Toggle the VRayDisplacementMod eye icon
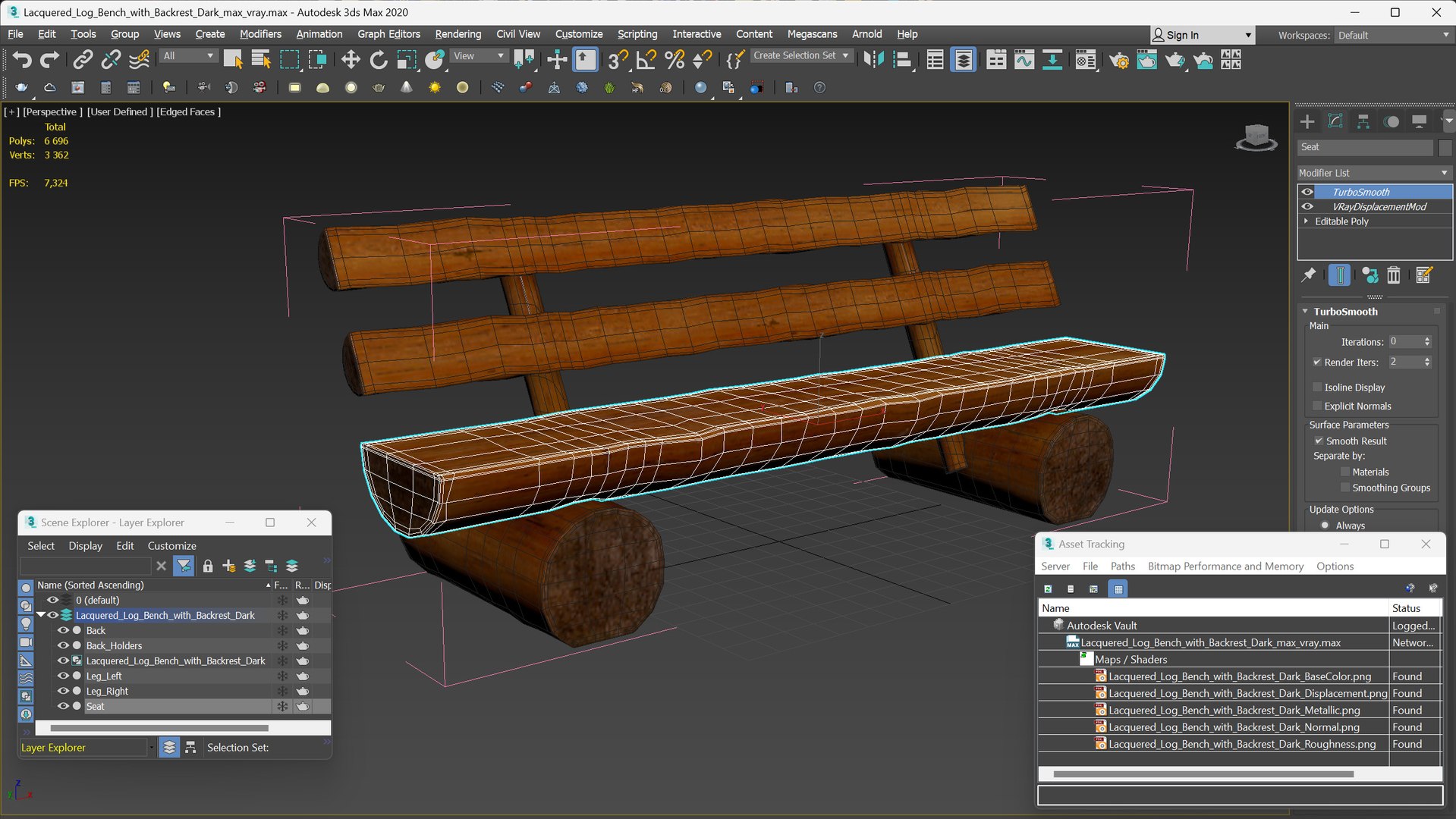The height and width of the screenshot is (819, 1456). [1307, 206]
